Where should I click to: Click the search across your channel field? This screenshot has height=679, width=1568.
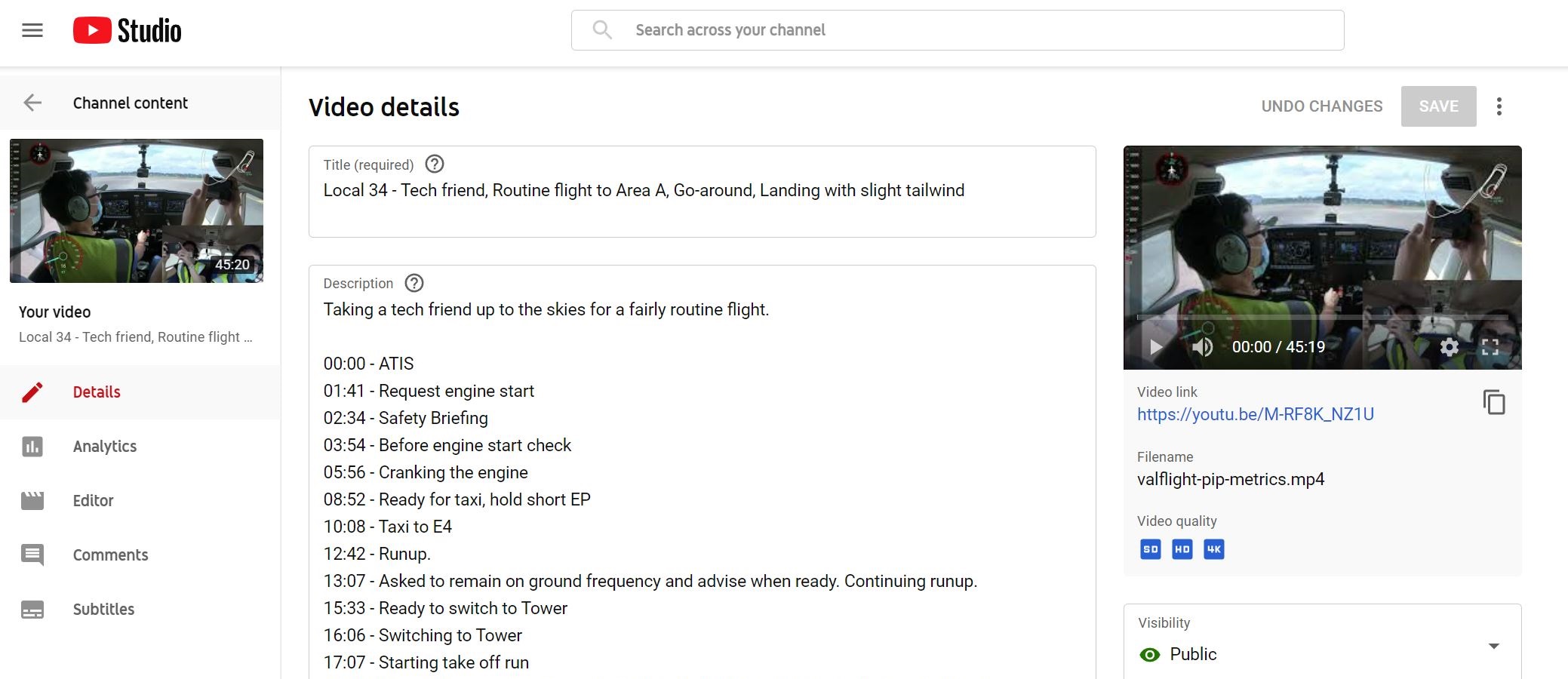(x=958, y=30)
